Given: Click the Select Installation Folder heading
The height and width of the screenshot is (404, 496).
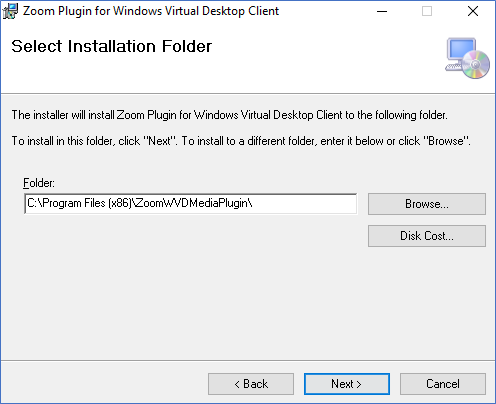Looking at the screenshot, I should [x=112, y=46].
